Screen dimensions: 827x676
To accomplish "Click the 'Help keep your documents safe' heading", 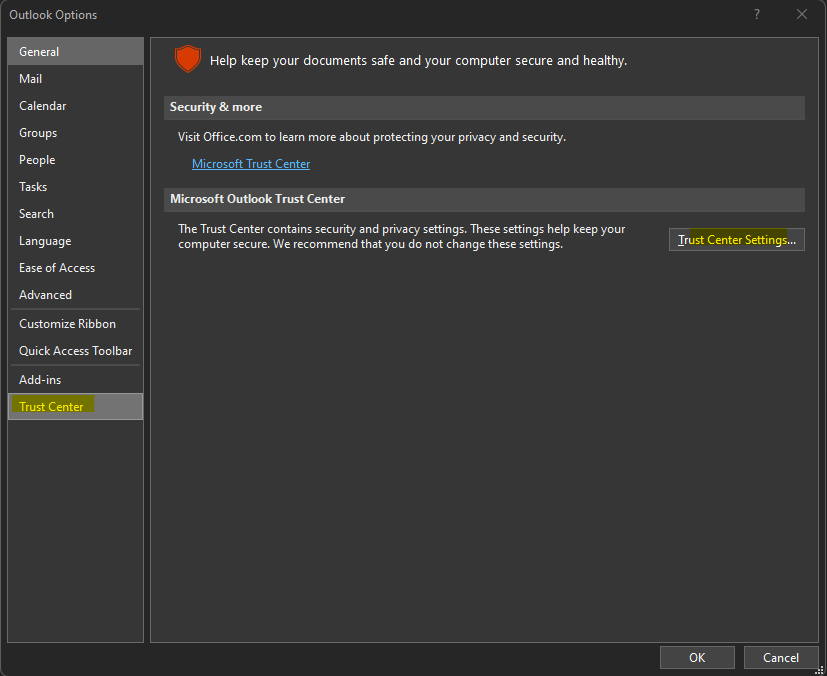I will (418, 61).
